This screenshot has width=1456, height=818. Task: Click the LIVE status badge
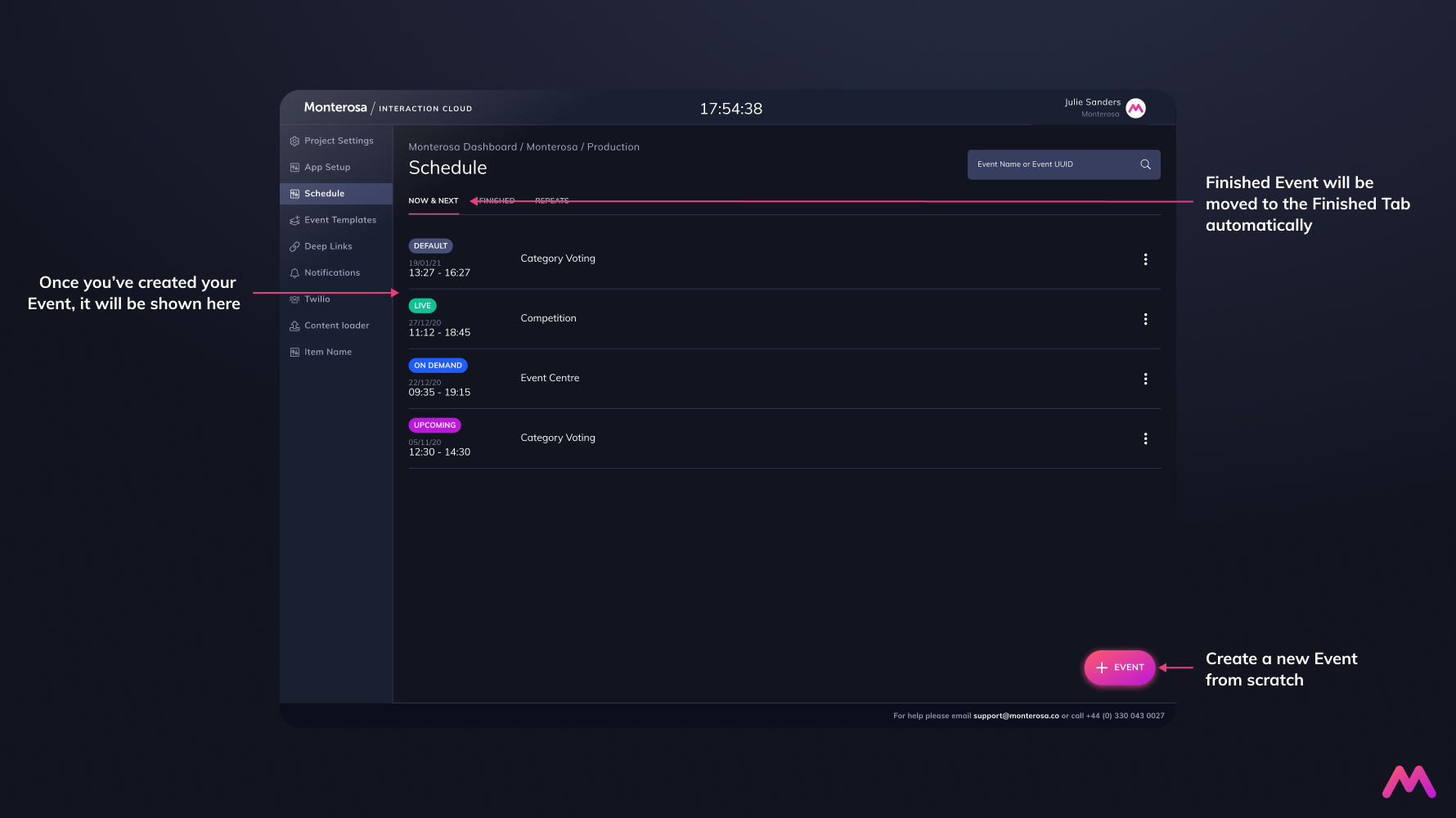click(x=422, y=306)
